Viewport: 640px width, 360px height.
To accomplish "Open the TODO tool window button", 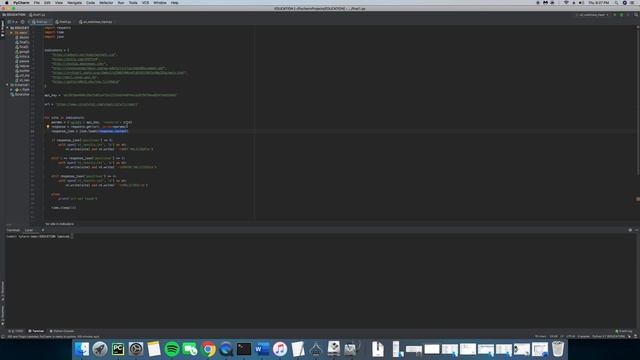I will [x=16, y=331].
